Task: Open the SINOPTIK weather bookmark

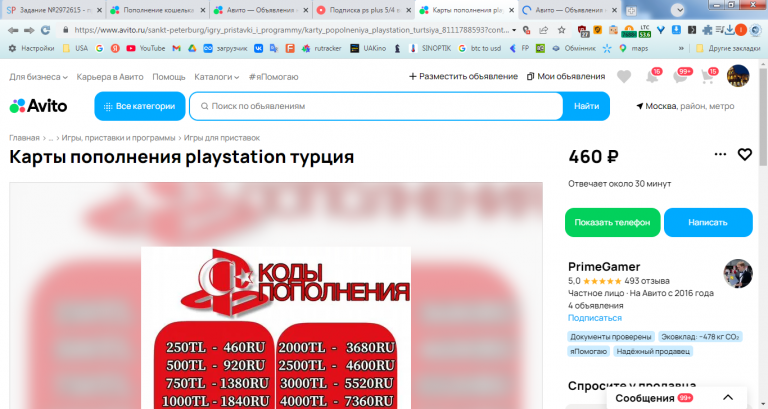Action: tap(431, 48)
